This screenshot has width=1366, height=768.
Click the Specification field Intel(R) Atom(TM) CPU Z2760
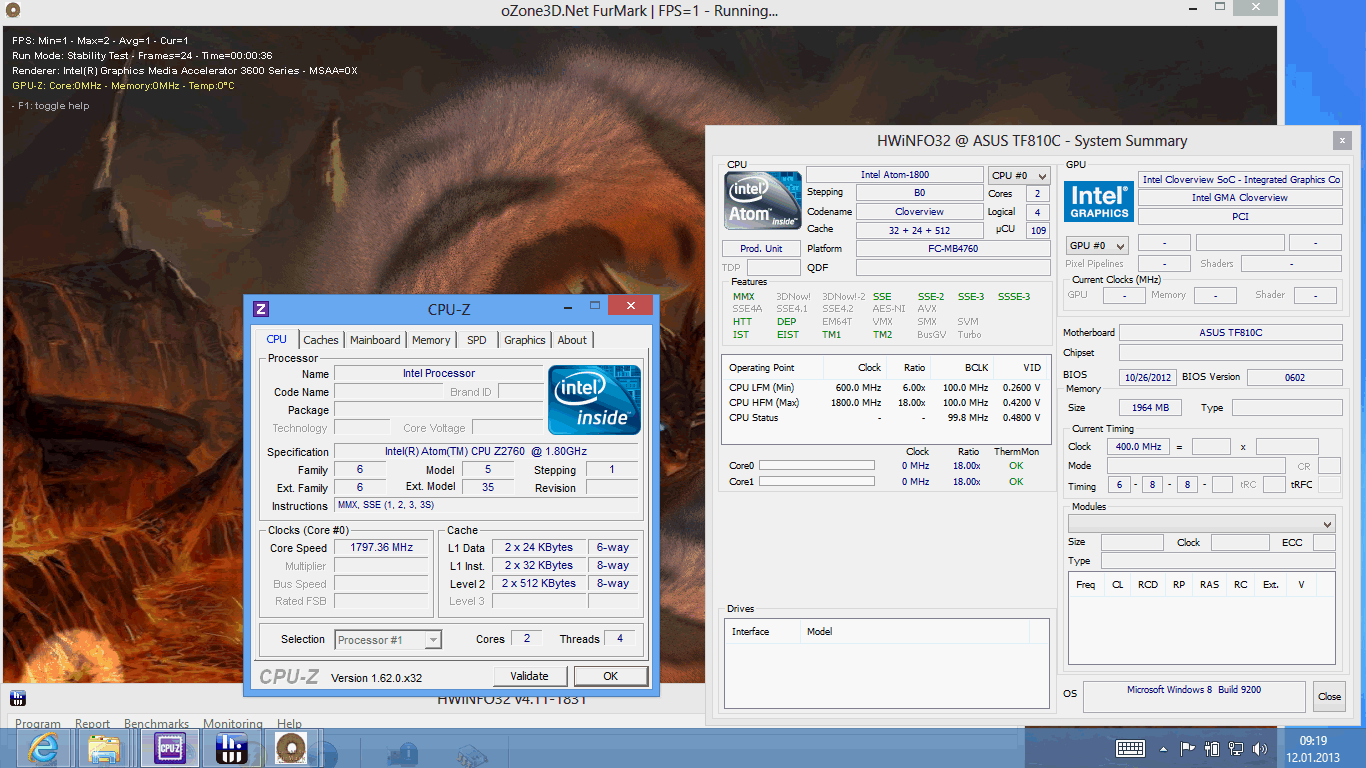coord(485,451)
